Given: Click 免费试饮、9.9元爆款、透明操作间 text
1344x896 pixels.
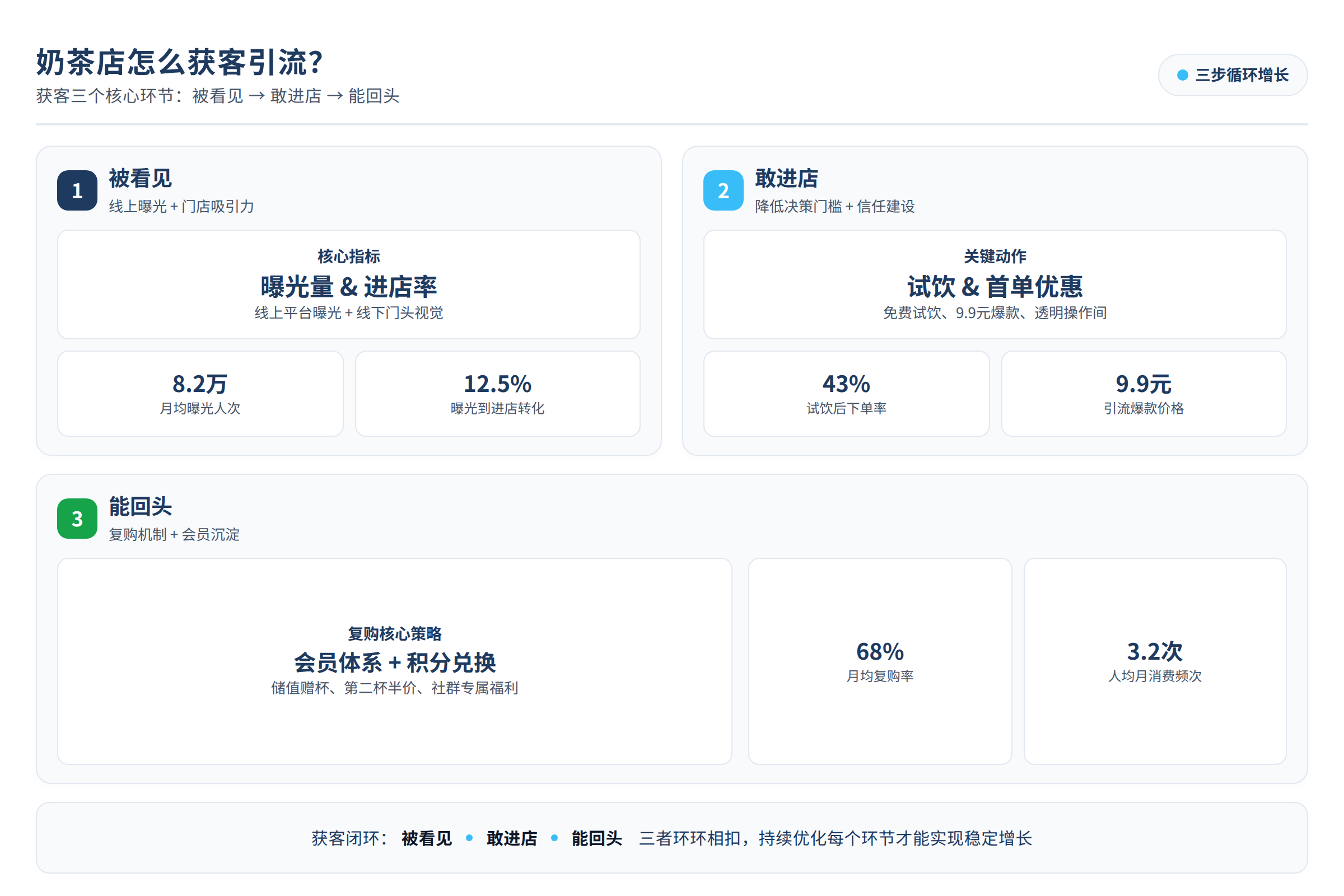Looking at the screenshot, I should click(x=995, y=312).
